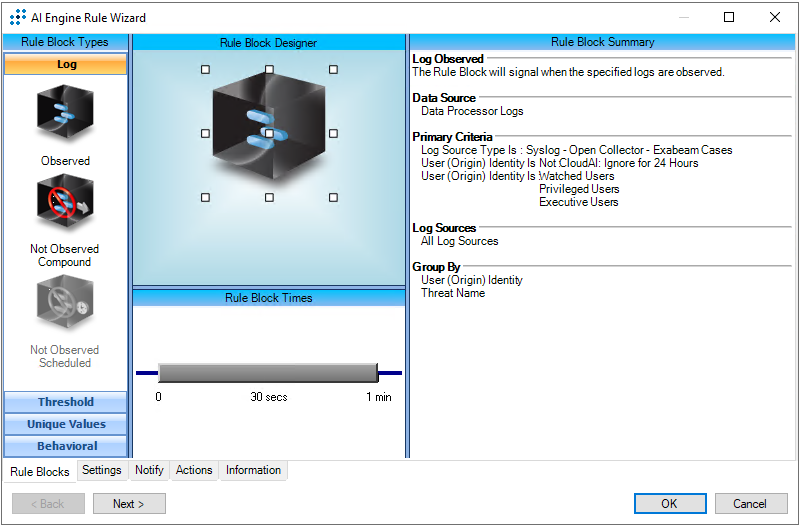
Task: Expand the Behavioral rule block category
Action: click(66, 446)
